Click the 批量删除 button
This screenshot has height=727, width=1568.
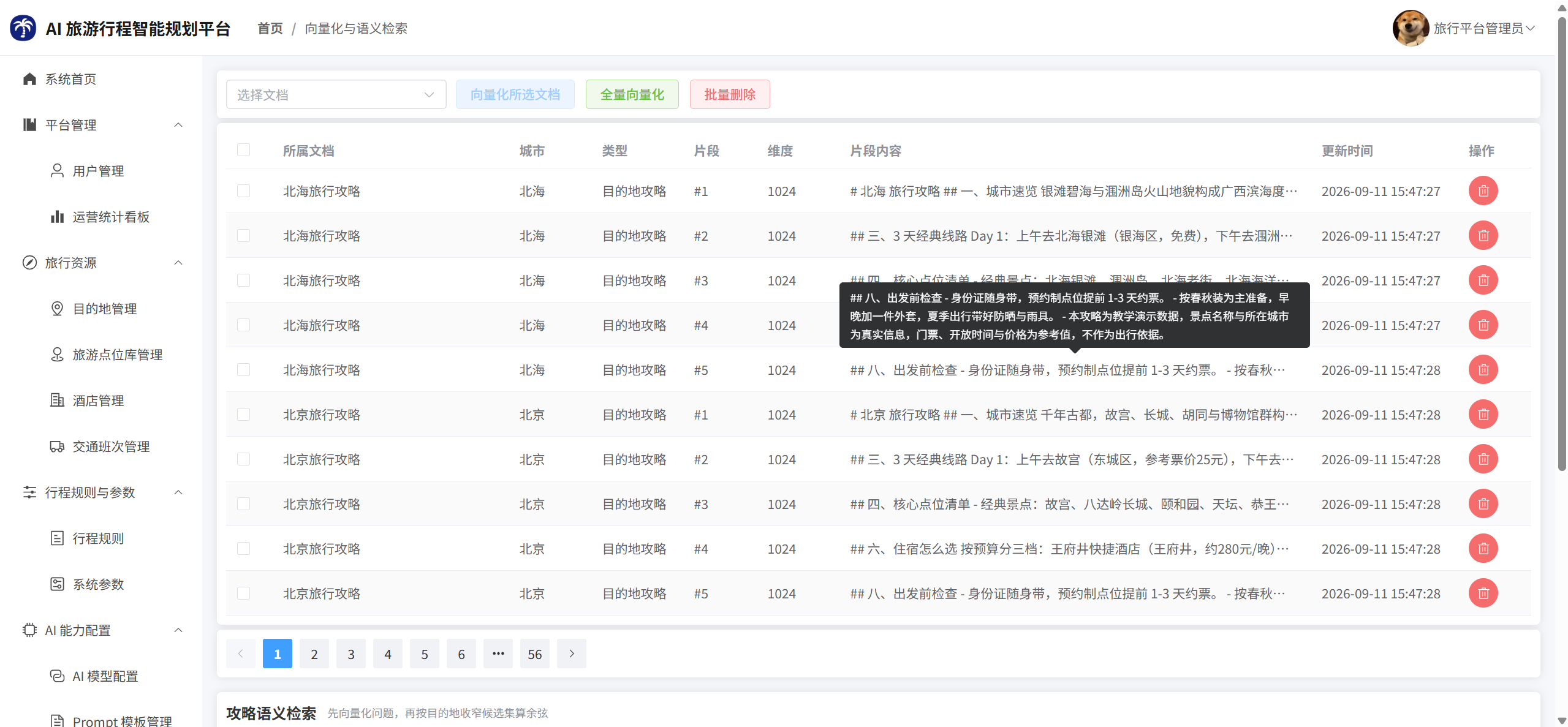(x=730, y=94)
